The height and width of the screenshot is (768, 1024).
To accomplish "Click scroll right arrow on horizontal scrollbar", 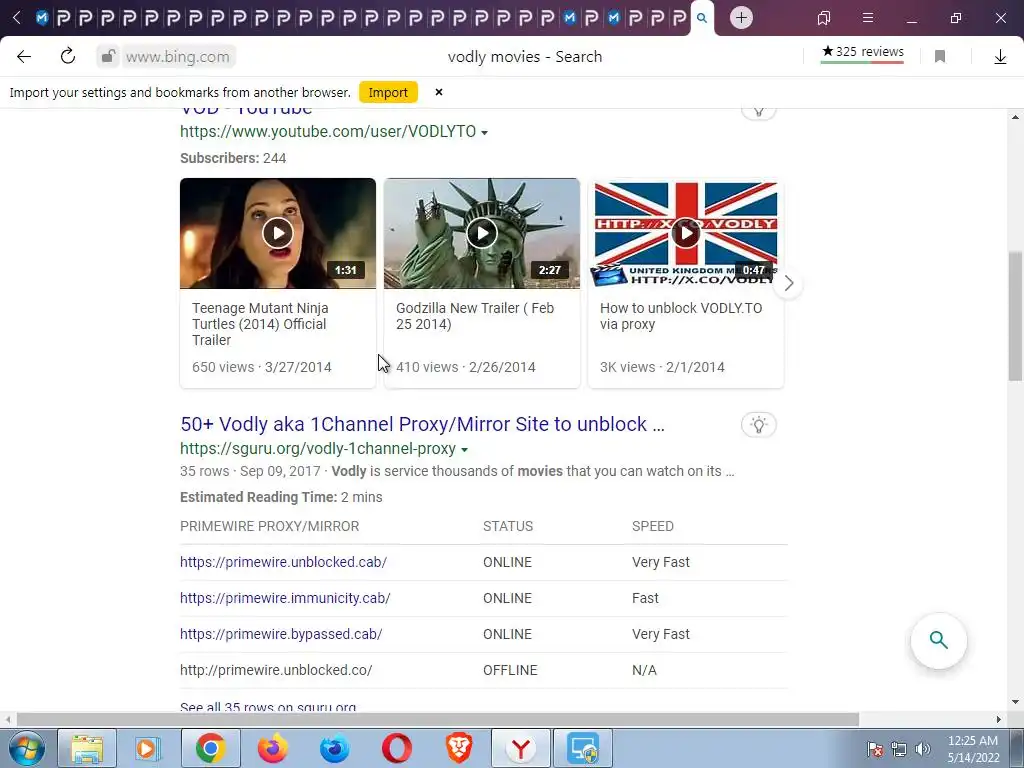I will (998, 720).
